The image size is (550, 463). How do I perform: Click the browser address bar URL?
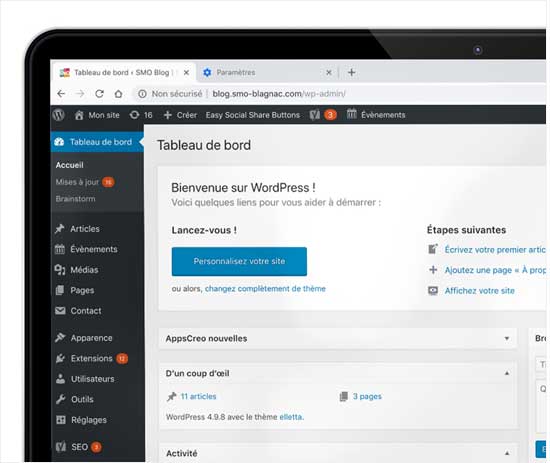click(x=279, y=94)
